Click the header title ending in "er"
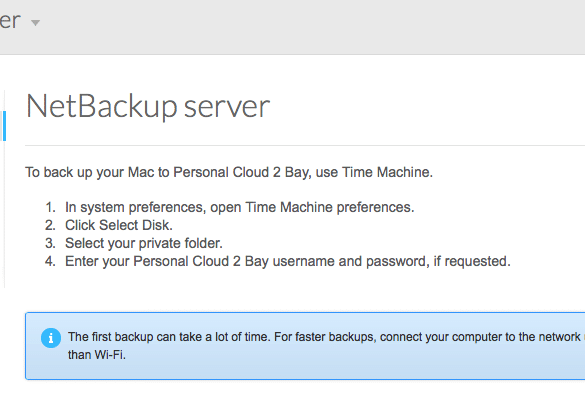Image resolution: width=585 pixels, height=393 pixels. pos(10,21)
